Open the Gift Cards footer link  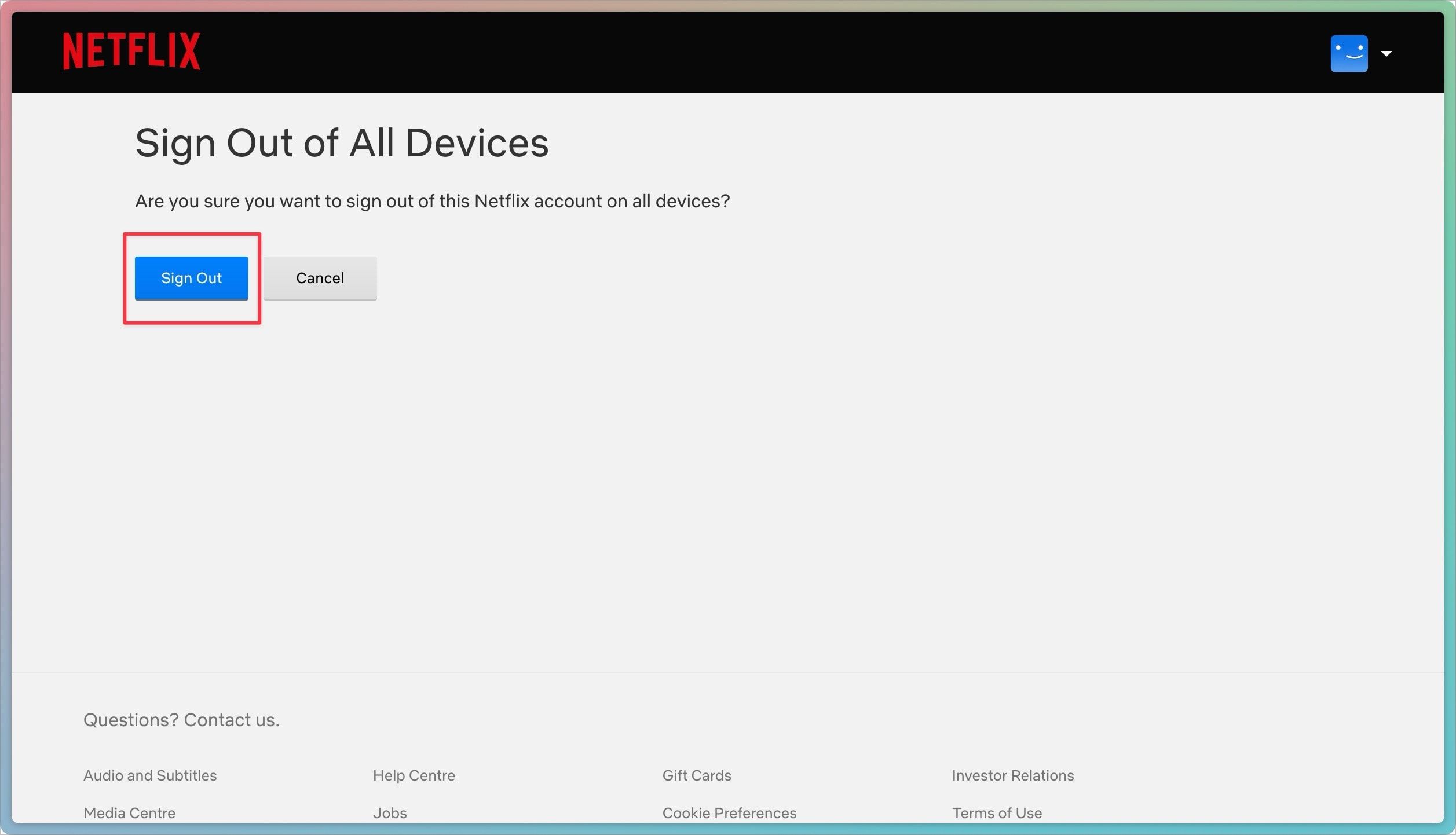point(696,775)
